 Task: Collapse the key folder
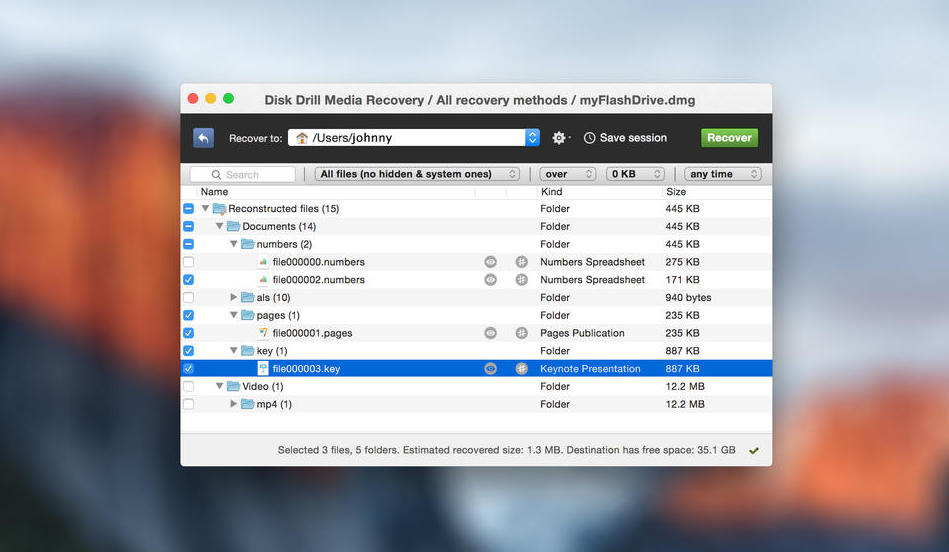click(x=234, y=350)
